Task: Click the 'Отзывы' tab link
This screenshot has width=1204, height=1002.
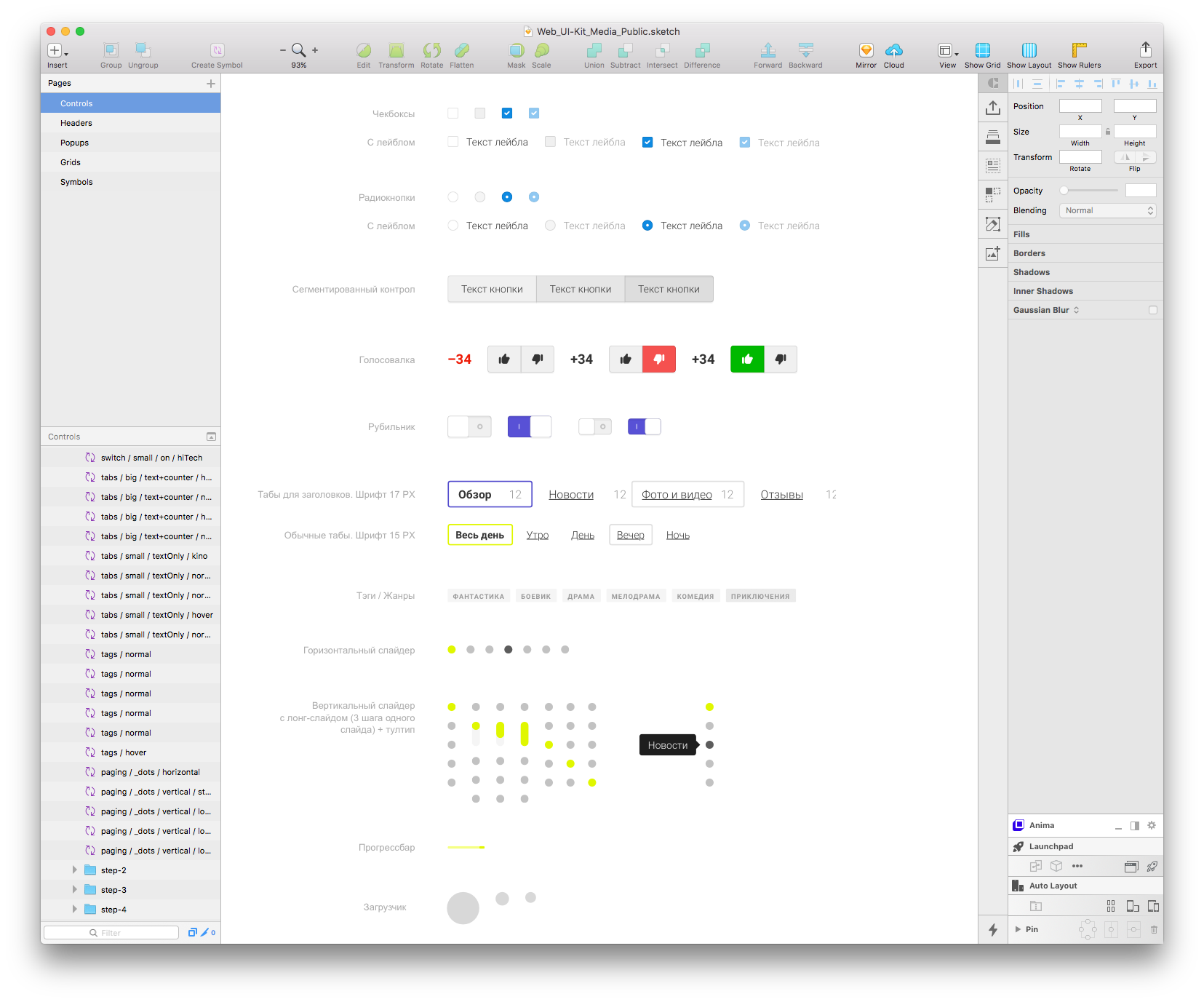Action: pos(782,495)
